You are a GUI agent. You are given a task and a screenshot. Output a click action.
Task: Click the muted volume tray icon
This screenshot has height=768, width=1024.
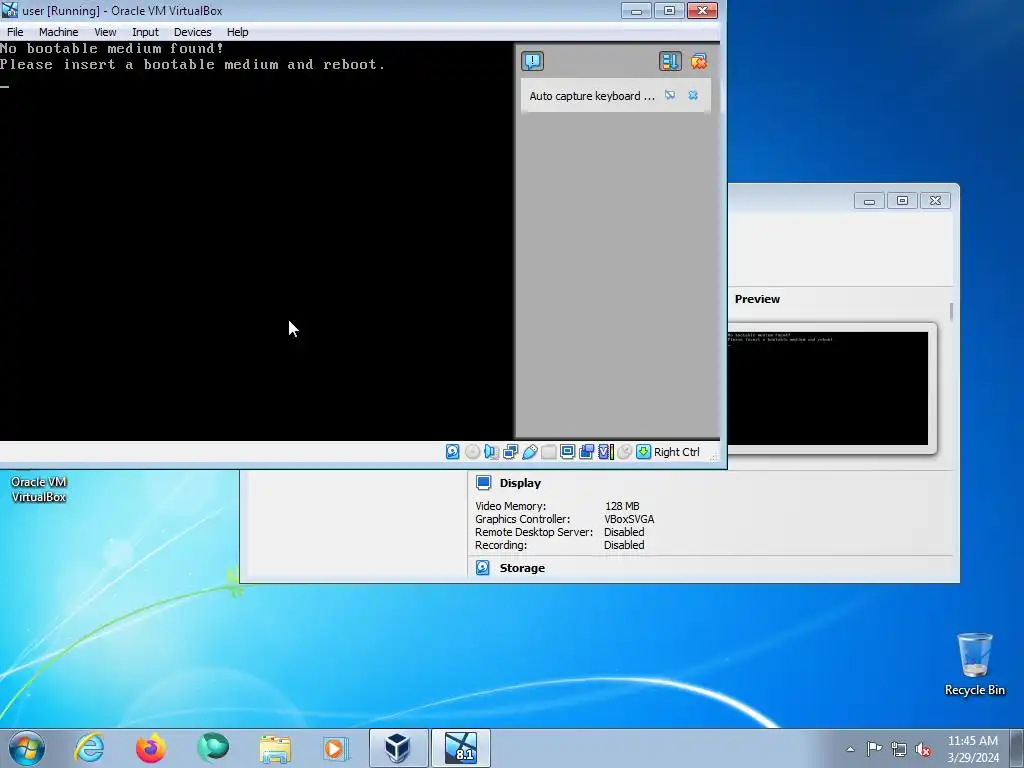[923, 749]
